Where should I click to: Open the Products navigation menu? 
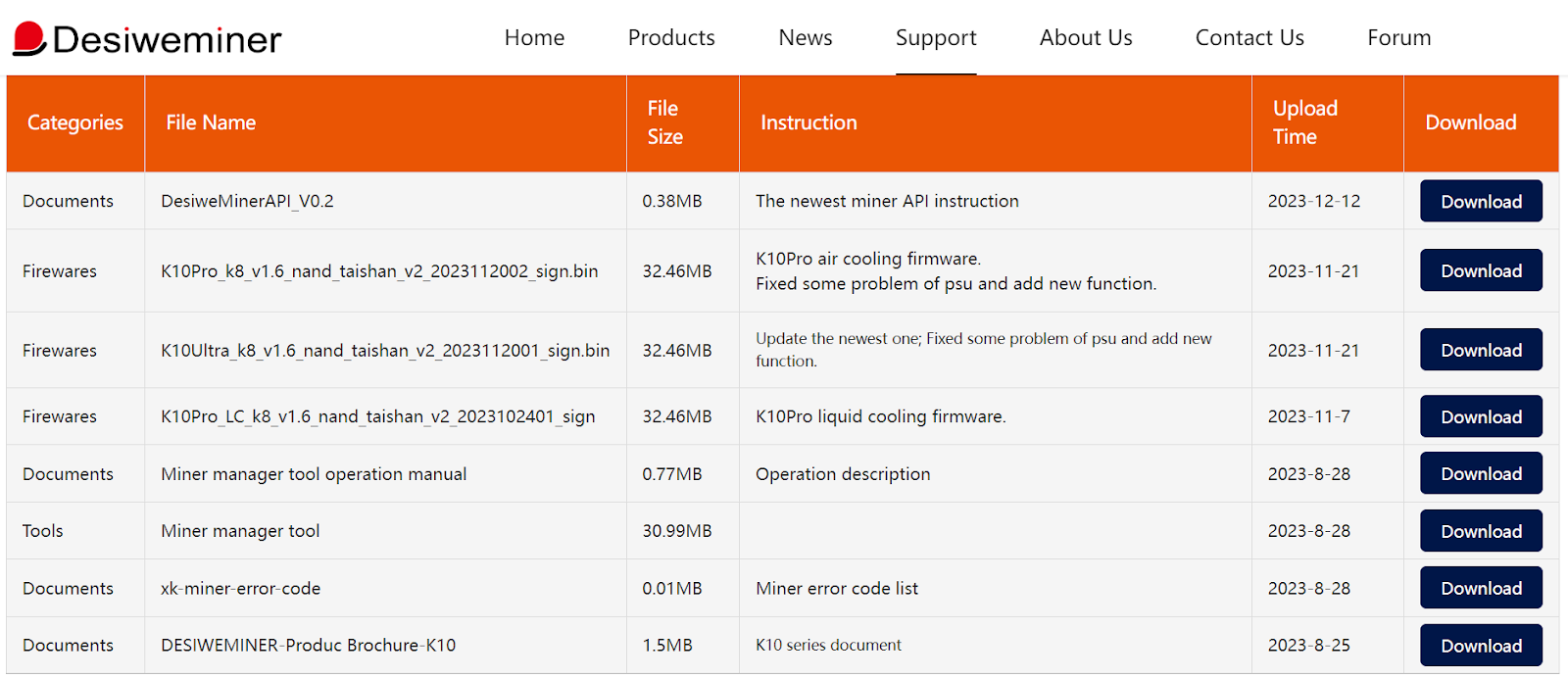(x=671, y=38)
